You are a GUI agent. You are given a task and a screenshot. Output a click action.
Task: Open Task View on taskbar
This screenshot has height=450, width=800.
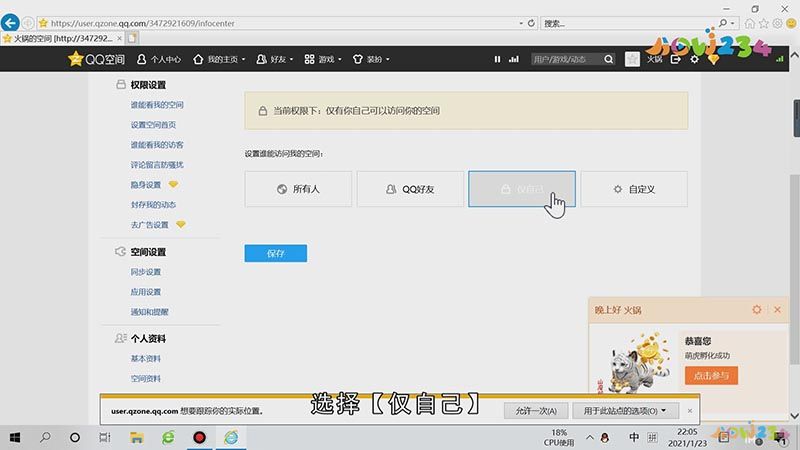(x=105, y=438)
